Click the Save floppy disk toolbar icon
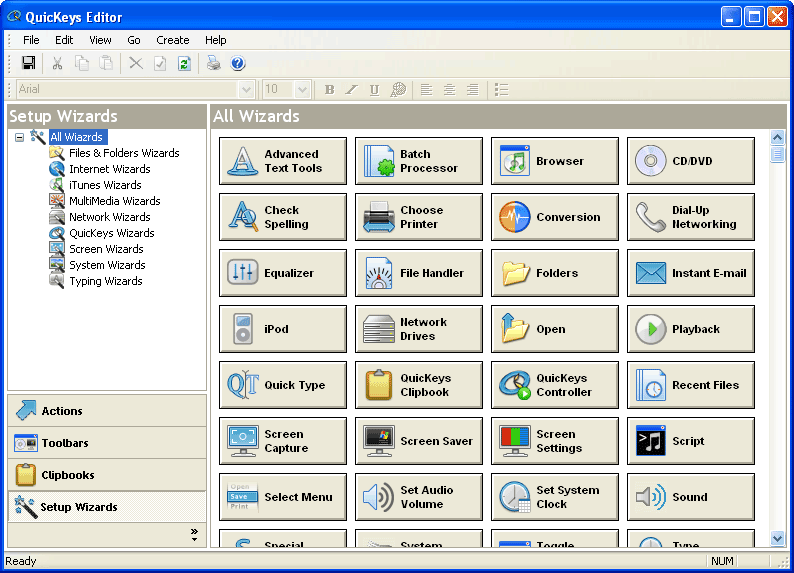 click(x=29, y=63)
